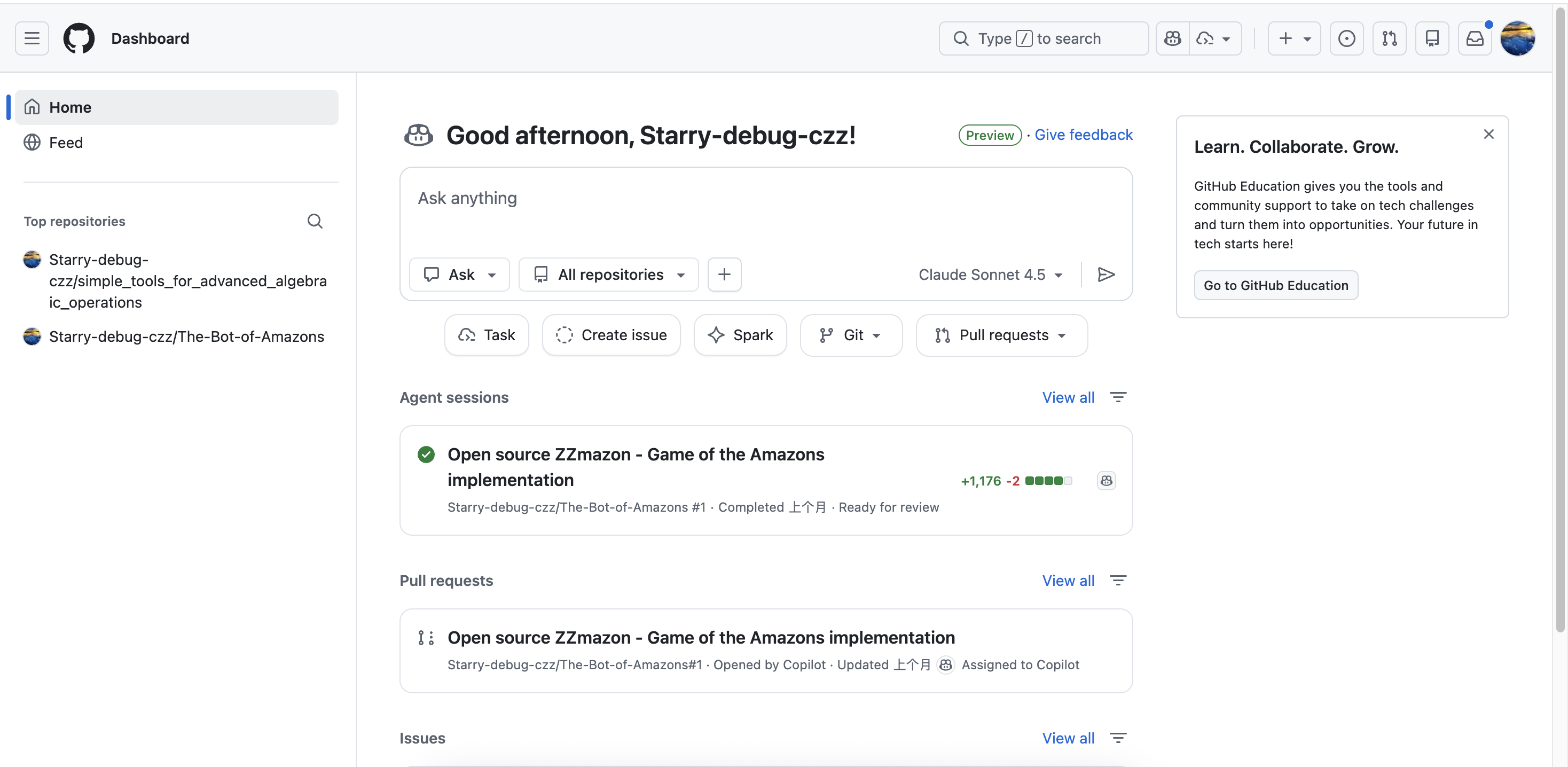Click the plus attachment button in chat

724,275
